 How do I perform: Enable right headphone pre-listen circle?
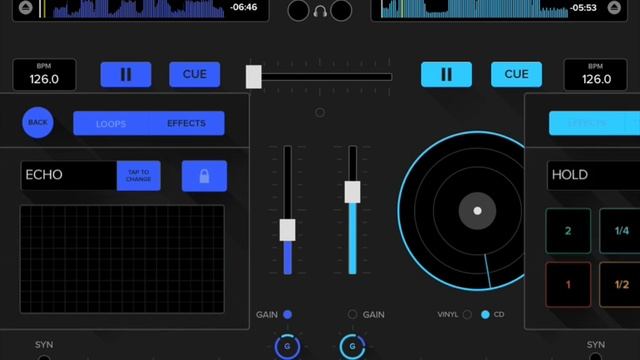(341, 11)
